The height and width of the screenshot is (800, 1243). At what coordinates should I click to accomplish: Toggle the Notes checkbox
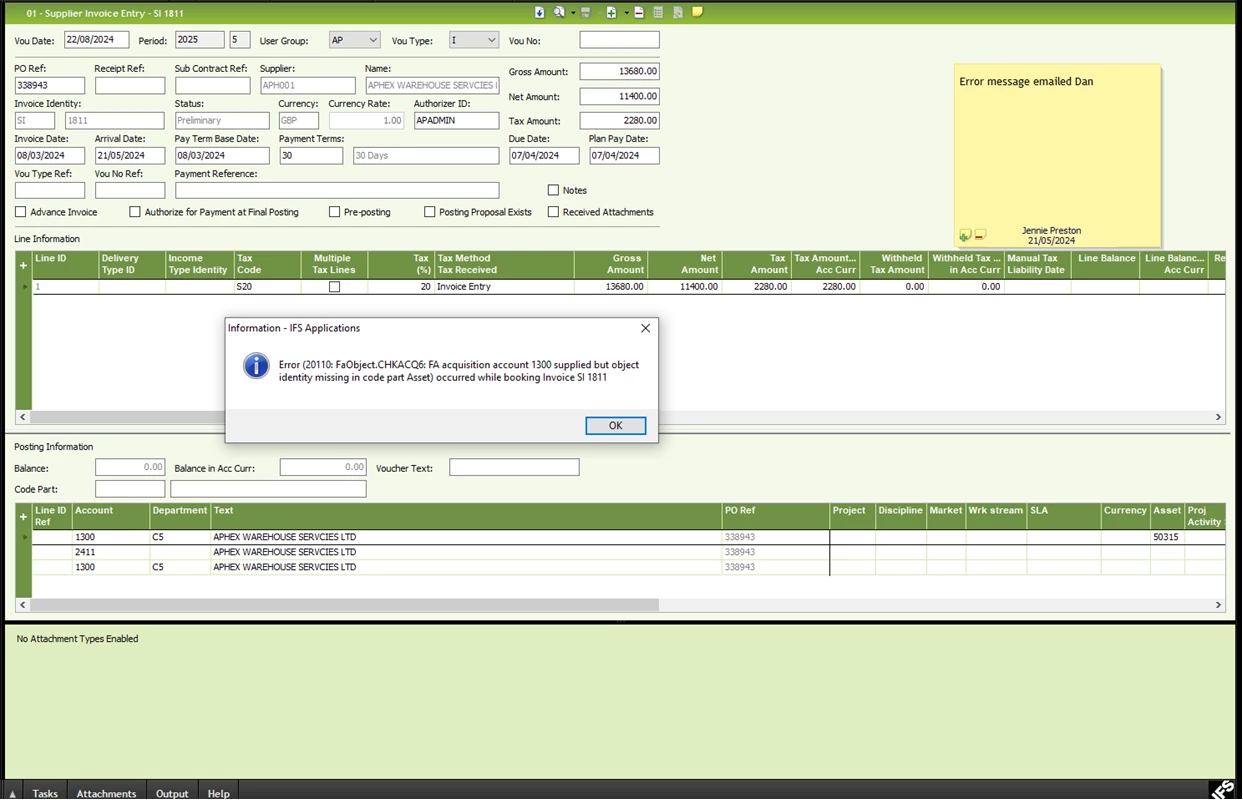[x=553, y=190]
